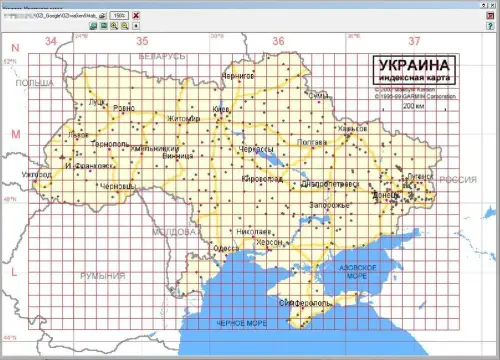
Task: Click the second green map image icon
Action: point(104,26)
